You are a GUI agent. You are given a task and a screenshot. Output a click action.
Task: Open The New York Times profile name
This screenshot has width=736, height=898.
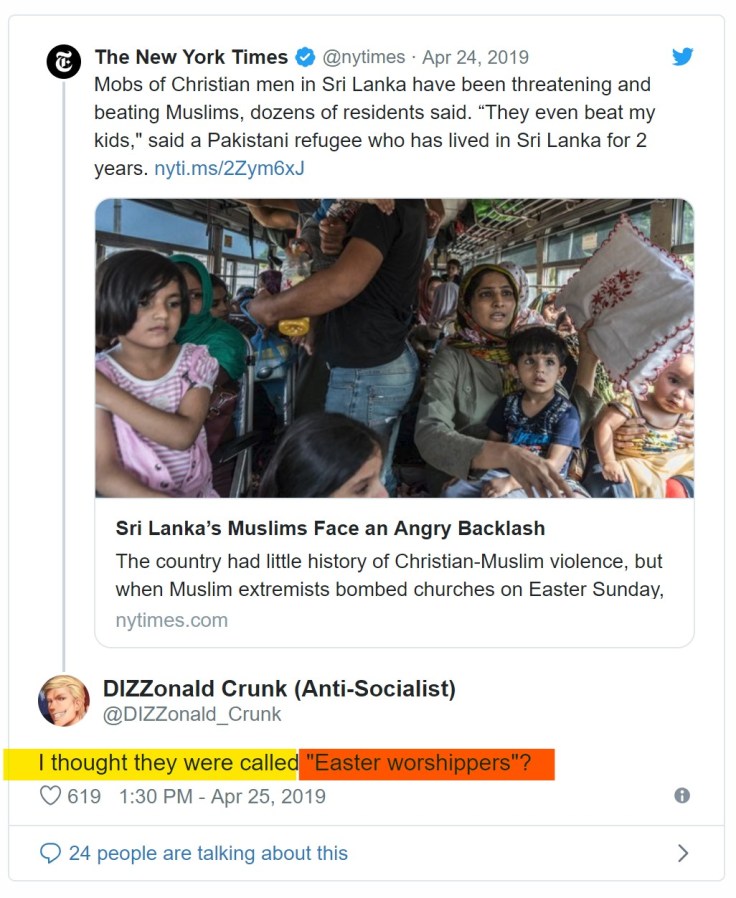[191, 58]
